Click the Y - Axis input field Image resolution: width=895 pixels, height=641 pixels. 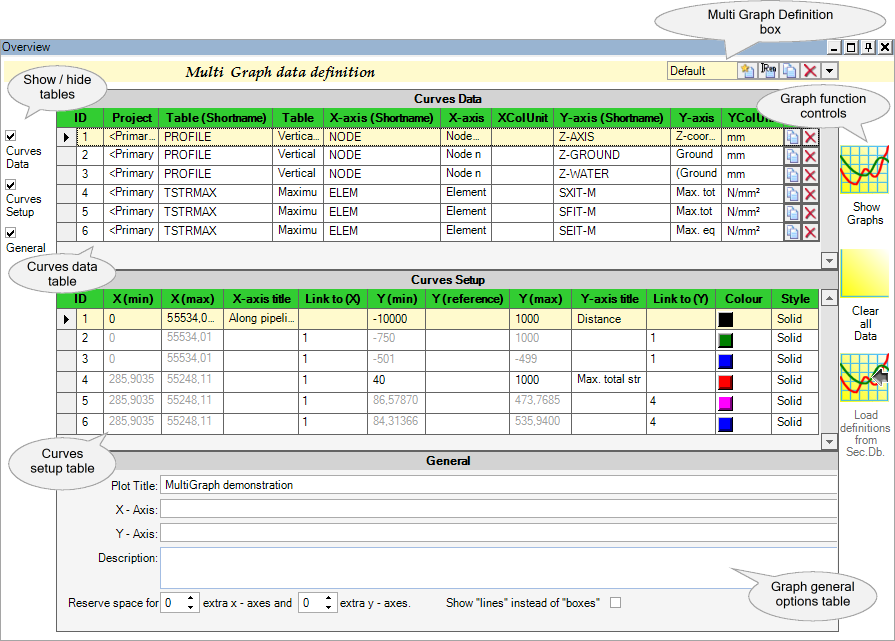point(498,534)
